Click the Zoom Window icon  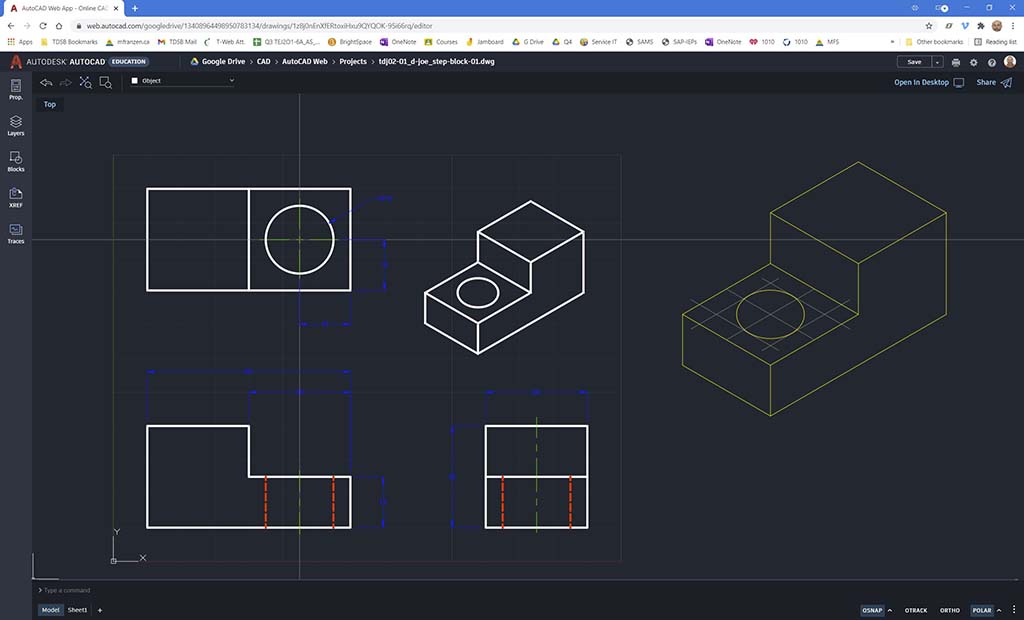(105, 82)
